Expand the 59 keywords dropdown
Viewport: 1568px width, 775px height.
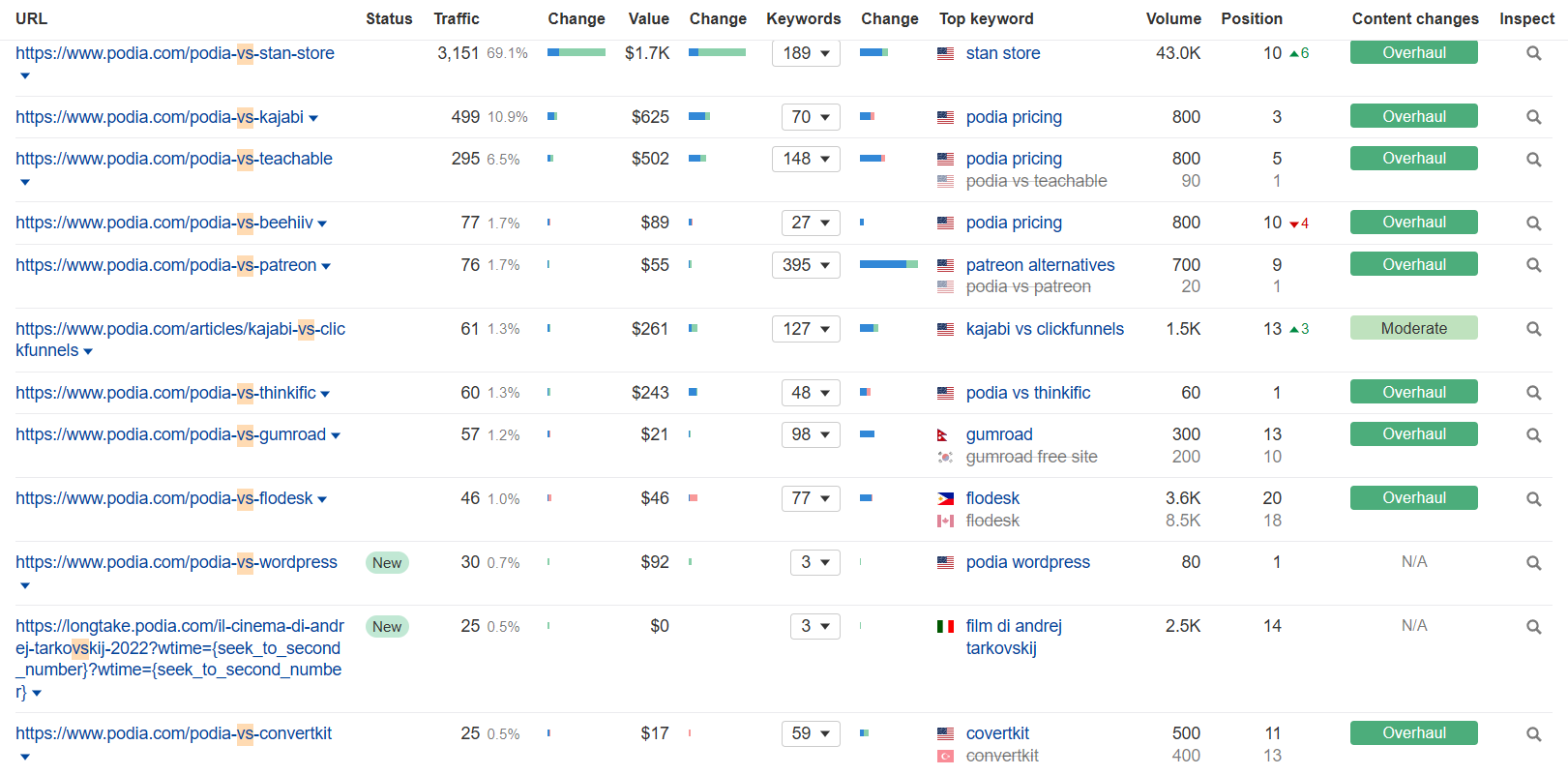pyautogui.click(x=811, y=733)
